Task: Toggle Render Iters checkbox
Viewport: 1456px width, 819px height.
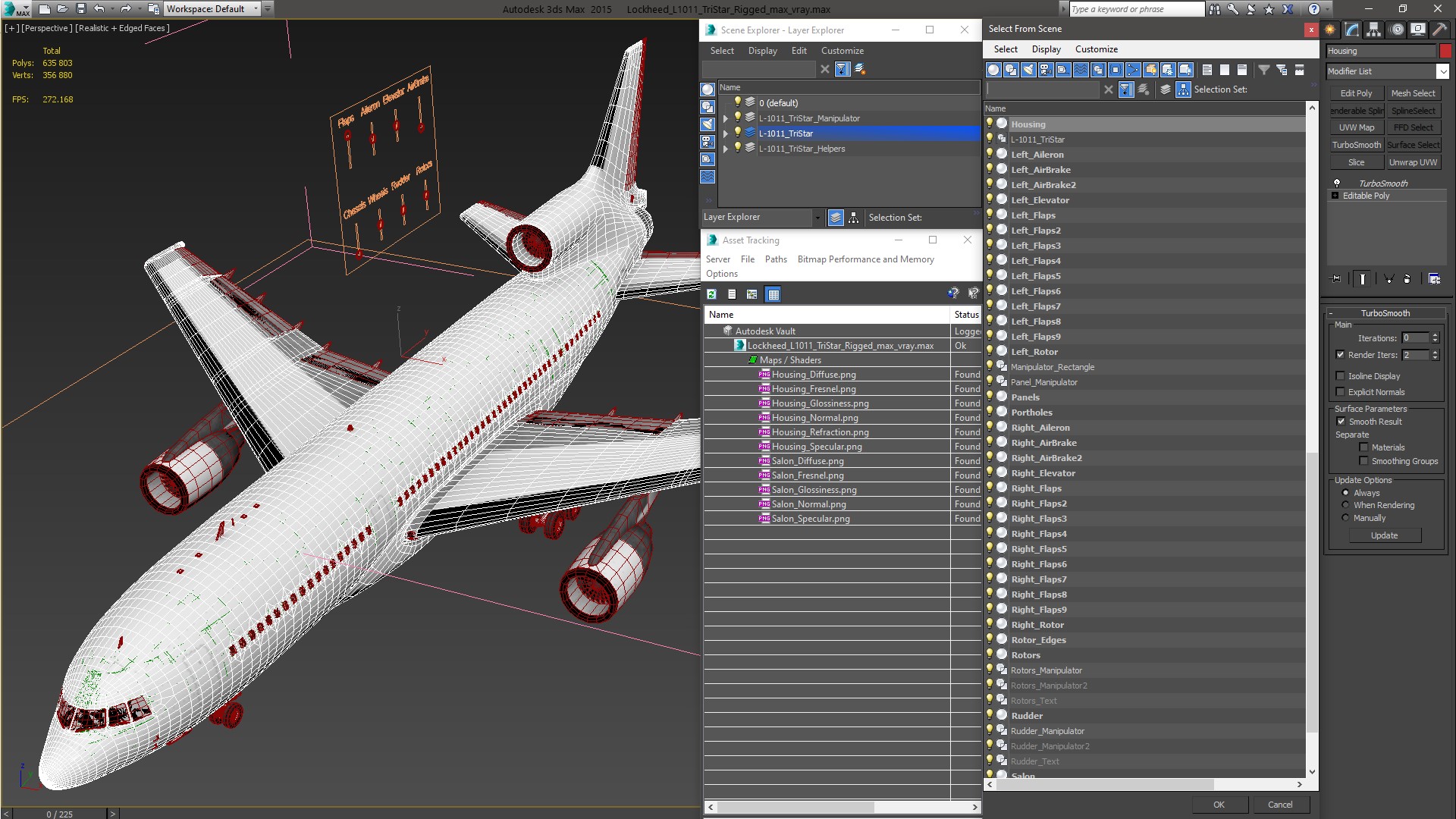Action: coord(1340,355)
